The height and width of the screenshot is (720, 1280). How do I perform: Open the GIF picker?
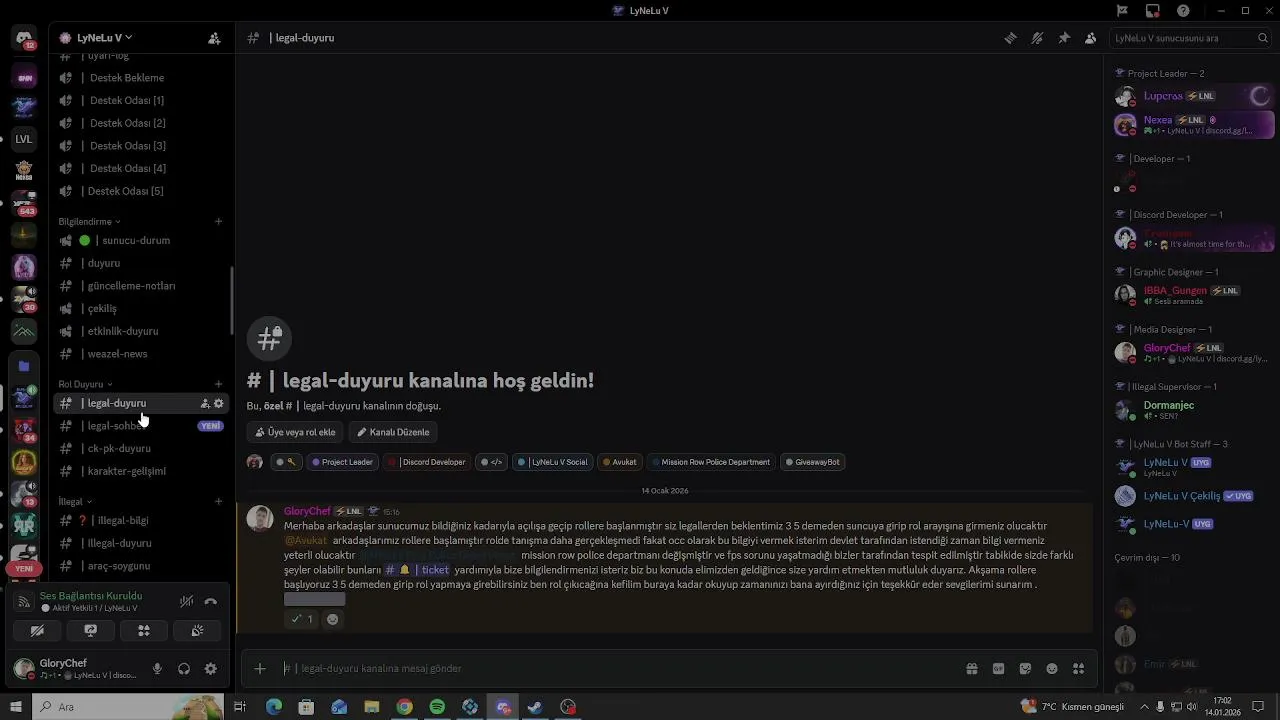[998, 669]
